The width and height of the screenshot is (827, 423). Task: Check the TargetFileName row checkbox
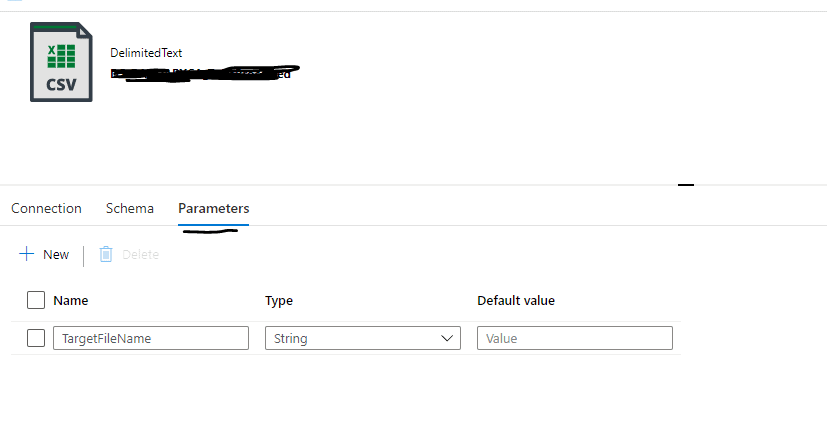[x=36, y=338]
